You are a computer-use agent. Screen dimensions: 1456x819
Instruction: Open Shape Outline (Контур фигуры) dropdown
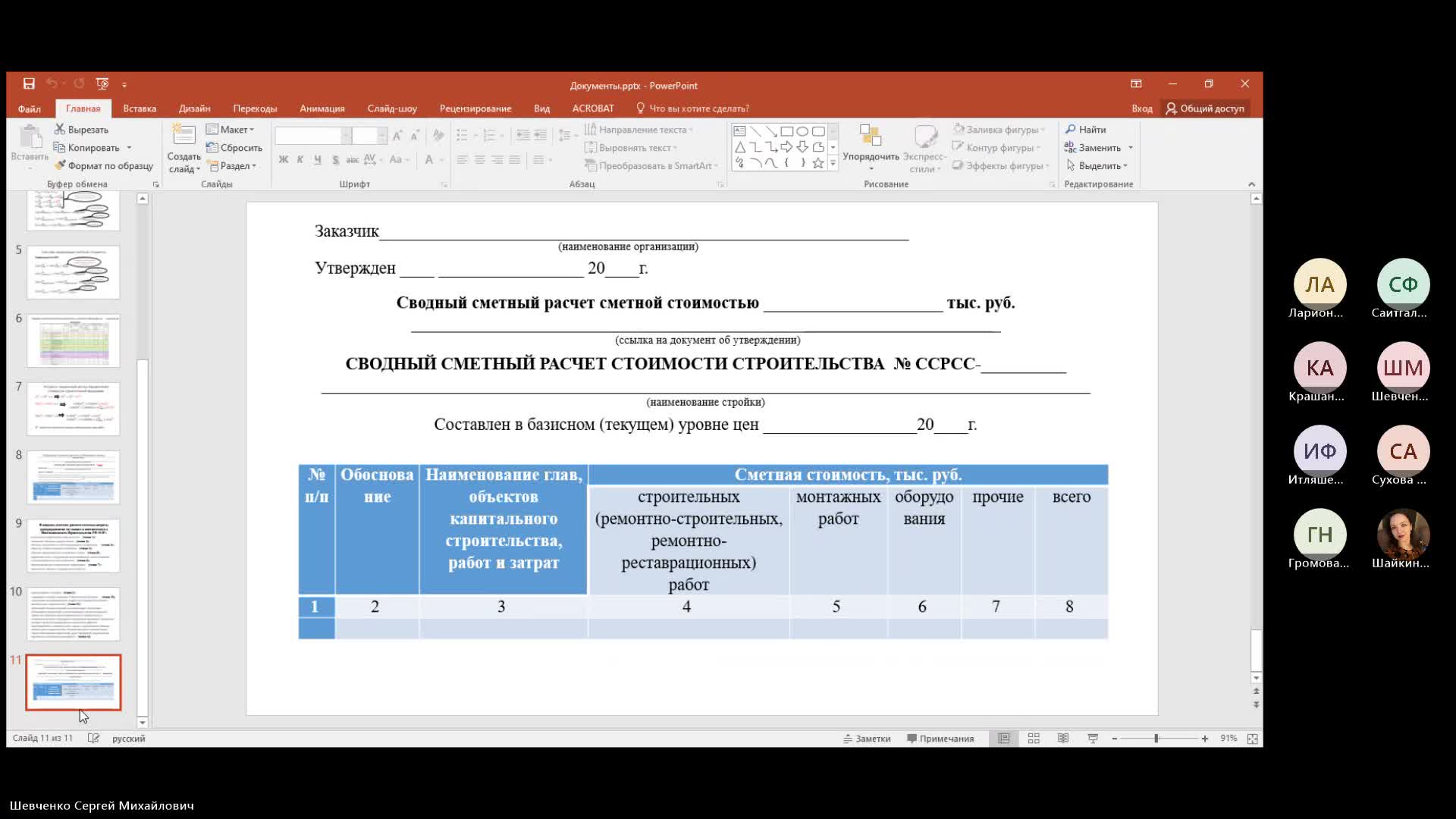click(x=996, y=148)
